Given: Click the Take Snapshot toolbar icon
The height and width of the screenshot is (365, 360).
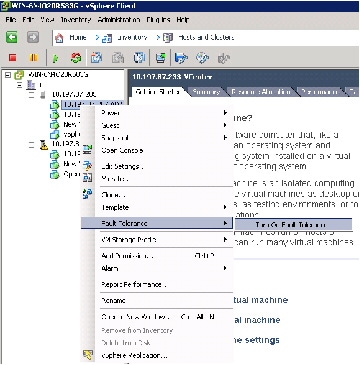Looking at the screenshot, I should [x=97, y=58].
